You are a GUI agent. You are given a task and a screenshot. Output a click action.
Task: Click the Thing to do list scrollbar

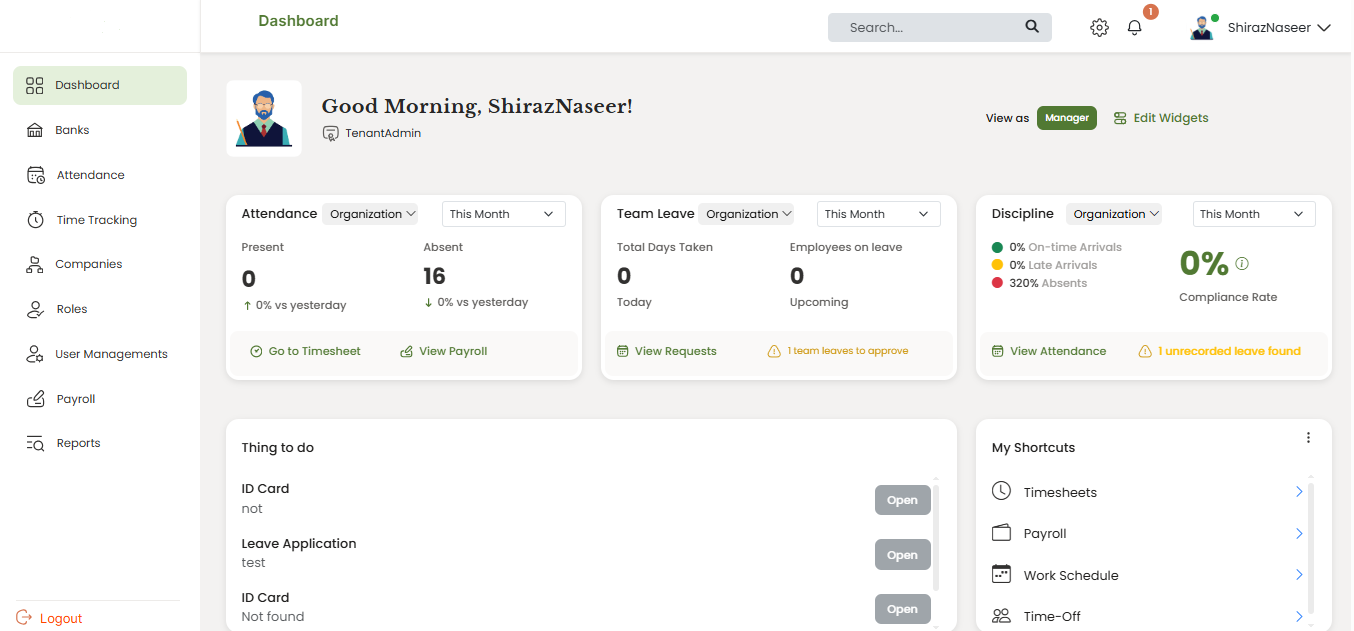(x=936, y=535)
